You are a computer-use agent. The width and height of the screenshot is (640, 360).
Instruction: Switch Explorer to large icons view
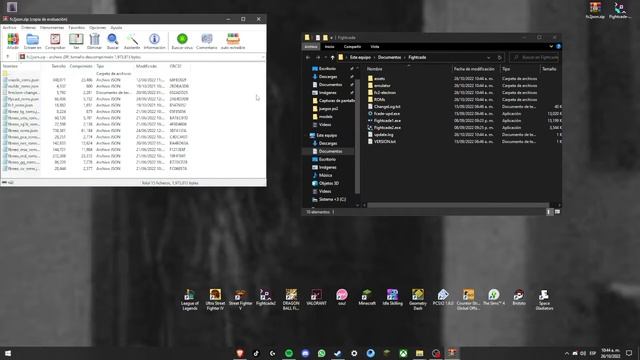(557, 212)
